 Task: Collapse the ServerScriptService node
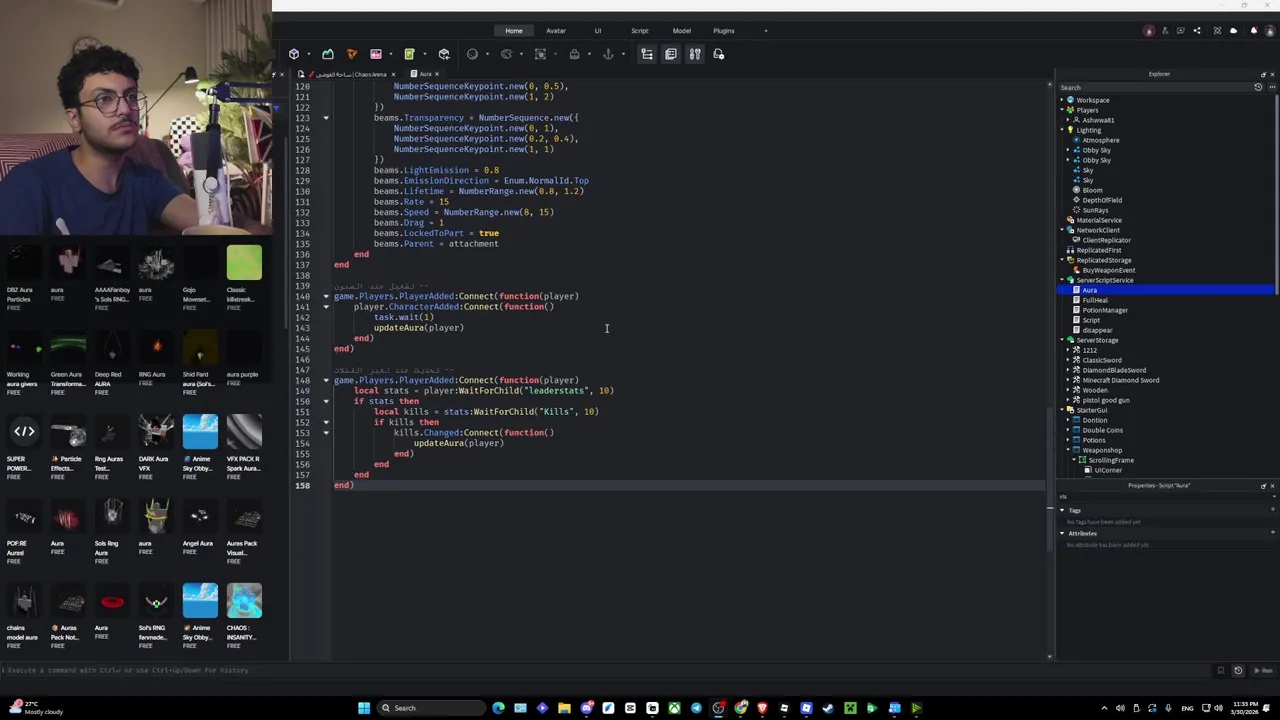tap(1062, 280)
